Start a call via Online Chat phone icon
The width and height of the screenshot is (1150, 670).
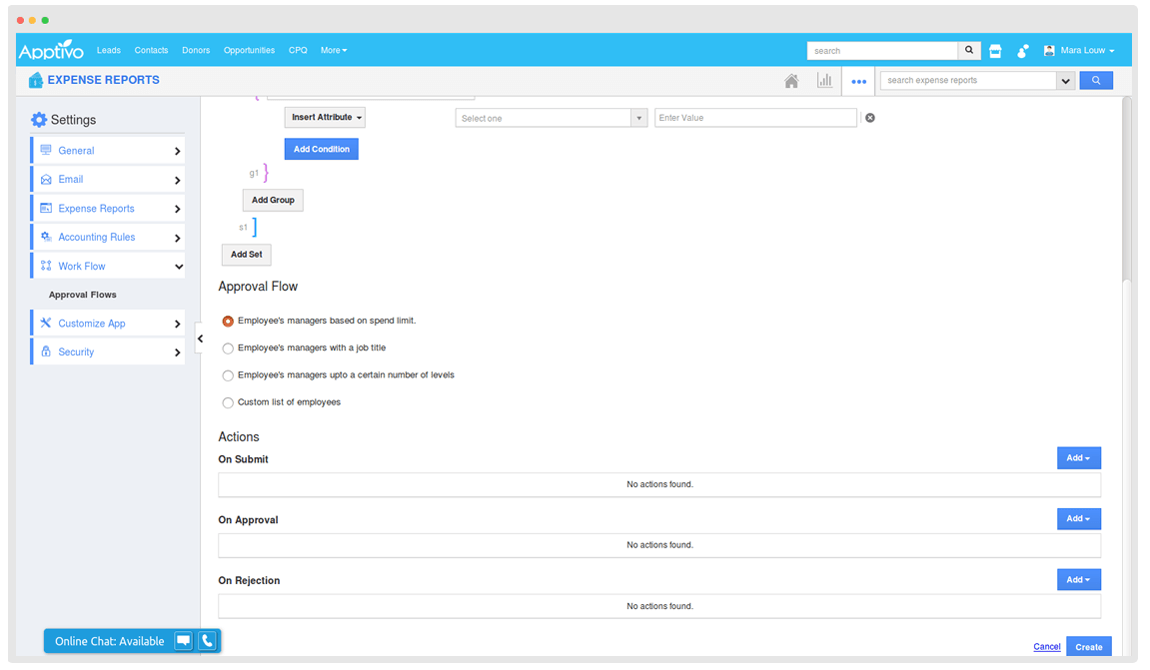tap(207, 641)
